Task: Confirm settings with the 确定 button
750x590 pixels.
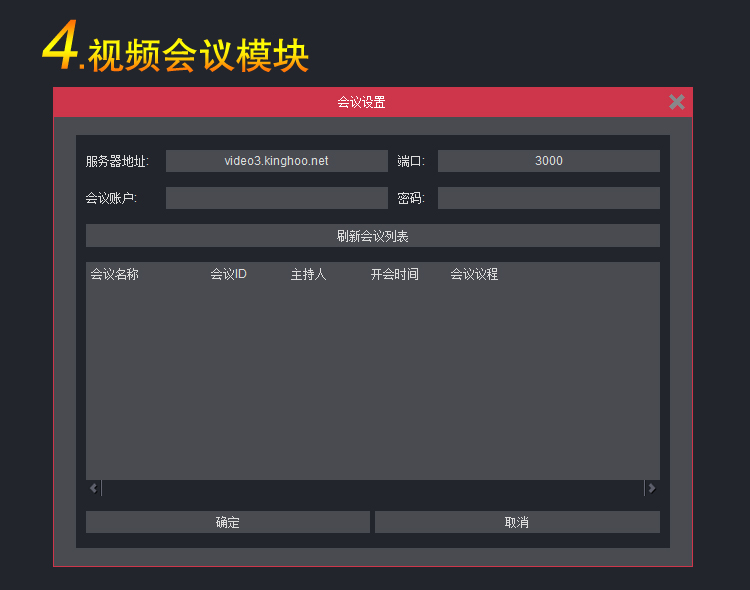Action: pos(227,522)
